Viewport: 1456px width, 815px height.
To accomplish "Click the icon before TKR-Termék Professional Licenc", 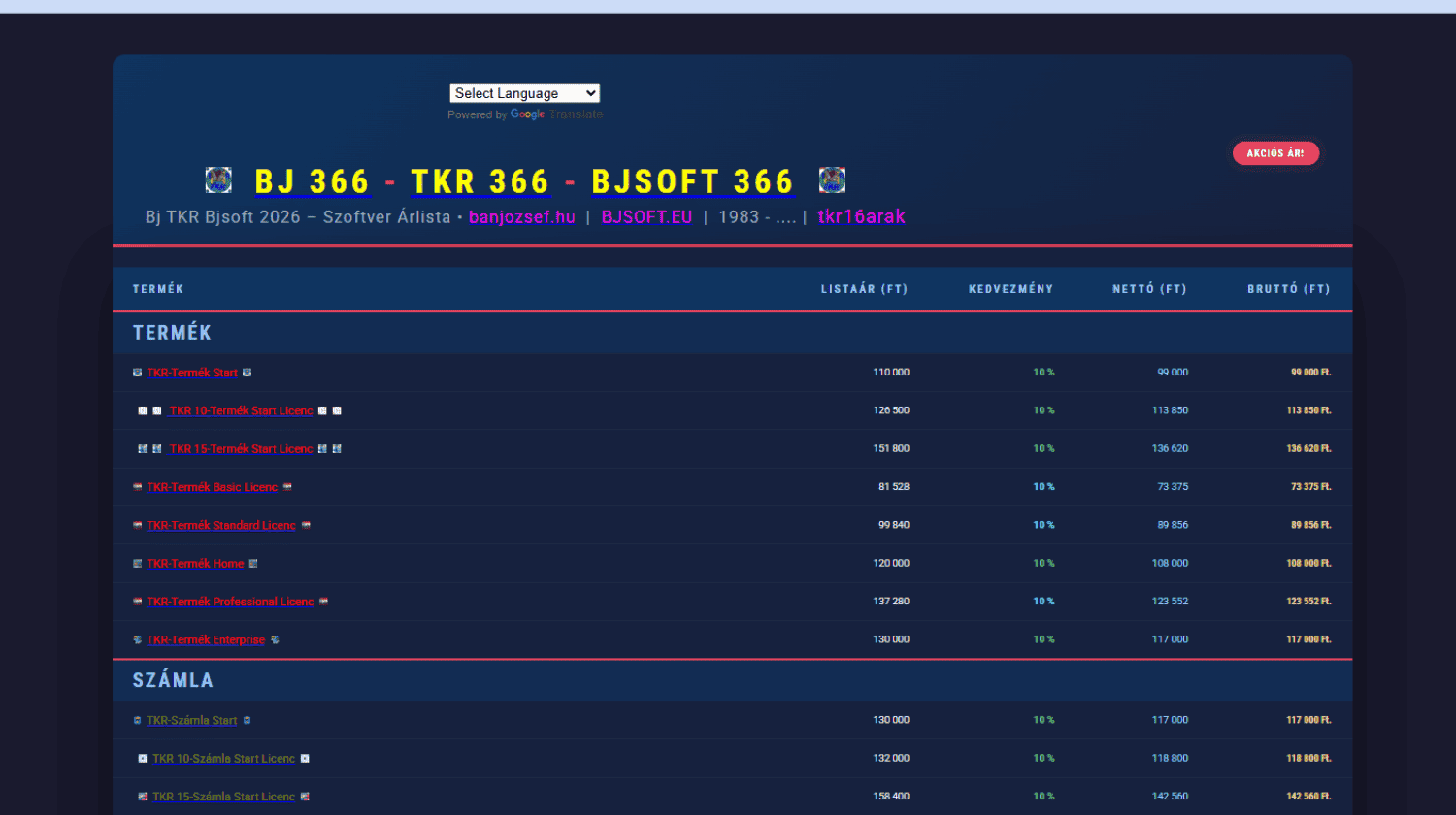I will pyautogui.click(x=137, y=602).
